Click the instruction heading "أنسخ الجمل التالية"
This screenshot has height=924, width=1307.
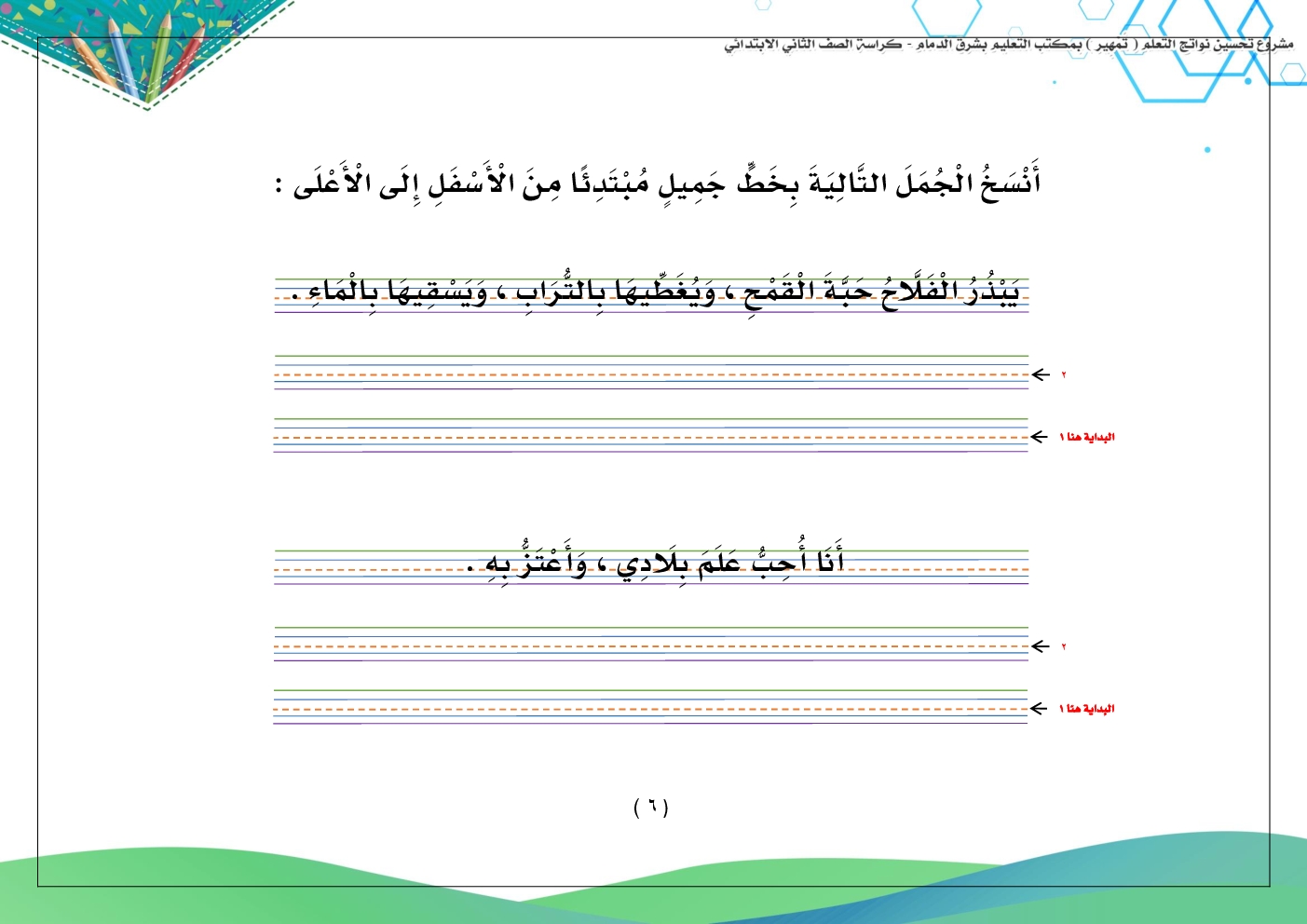[x=657, y=183]
